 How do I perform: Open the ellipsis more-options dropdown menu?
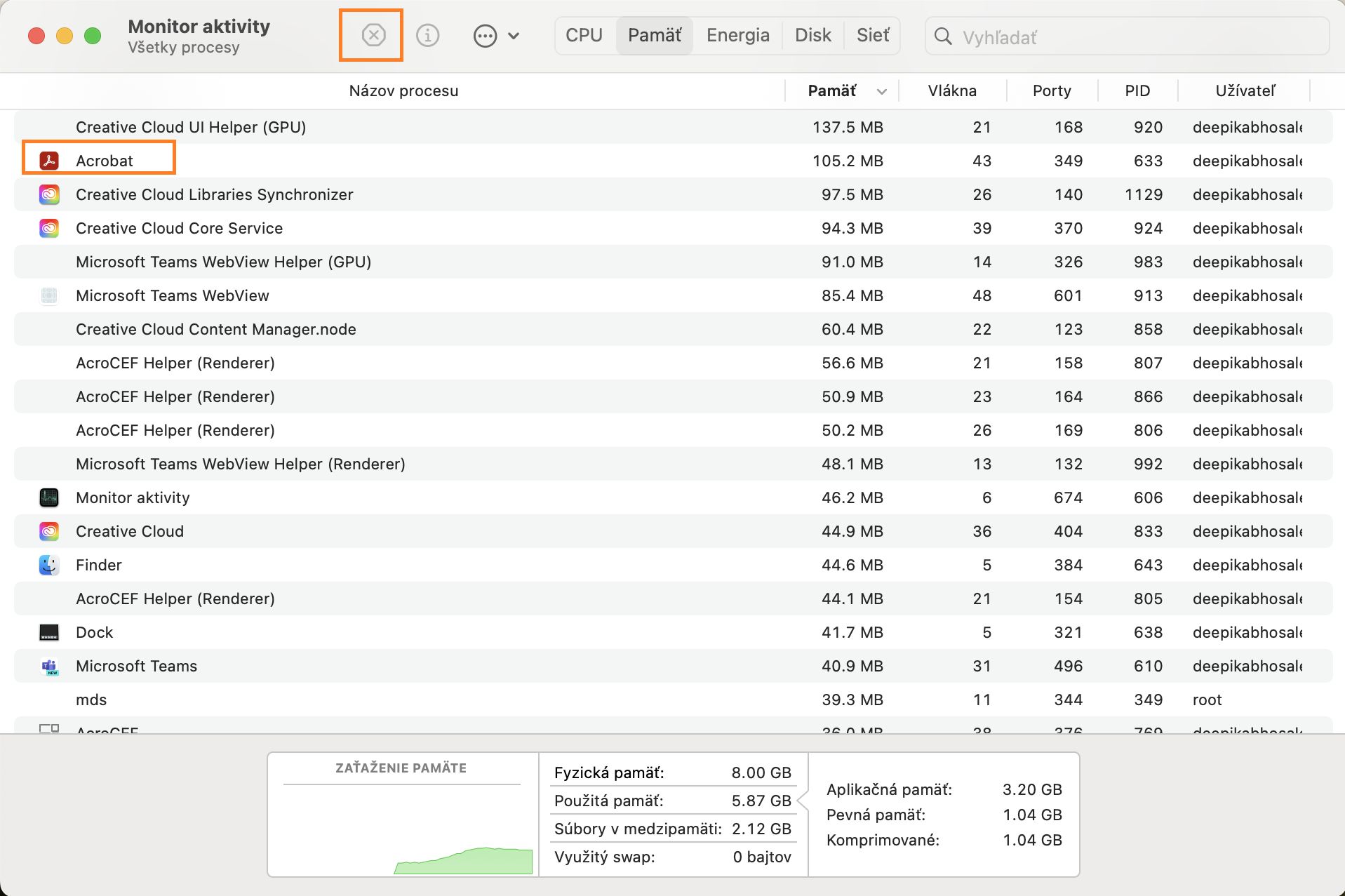click(x=495, y=36)
